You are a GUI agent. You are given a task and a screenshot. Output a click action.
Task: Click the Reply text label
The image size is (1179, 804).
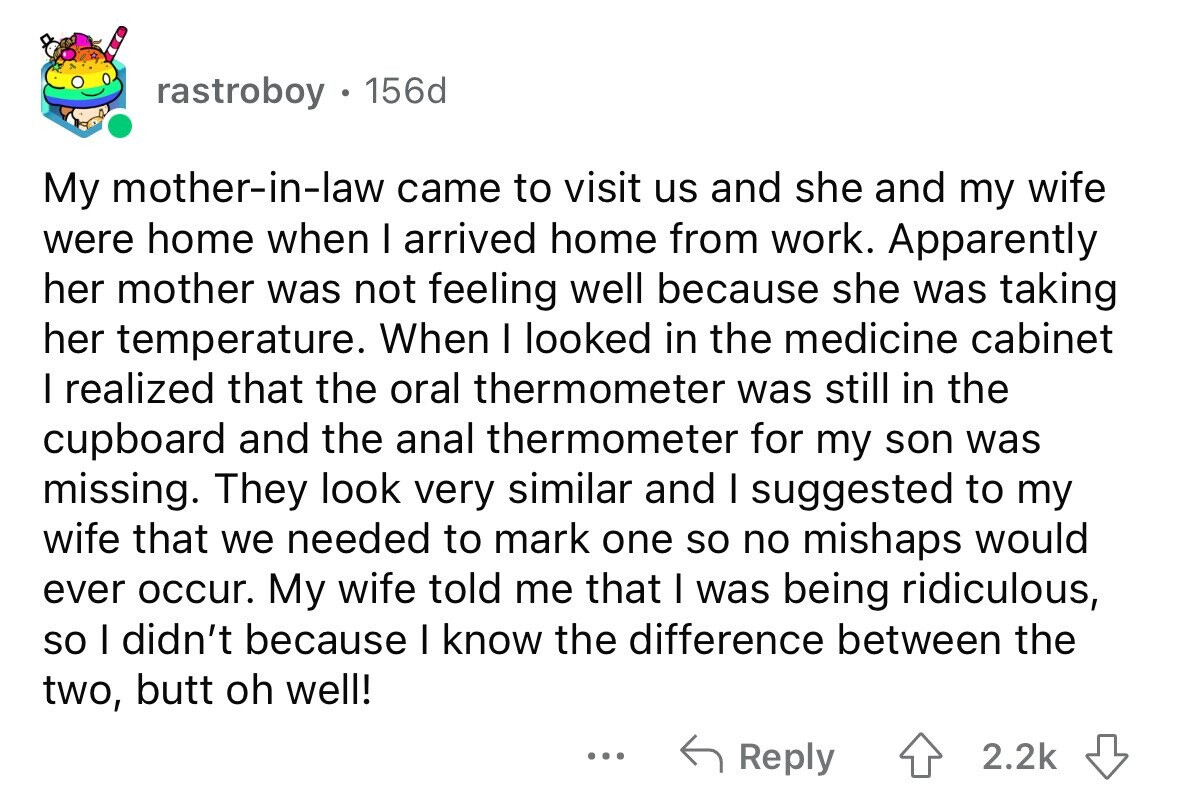(x=787, y=757)
